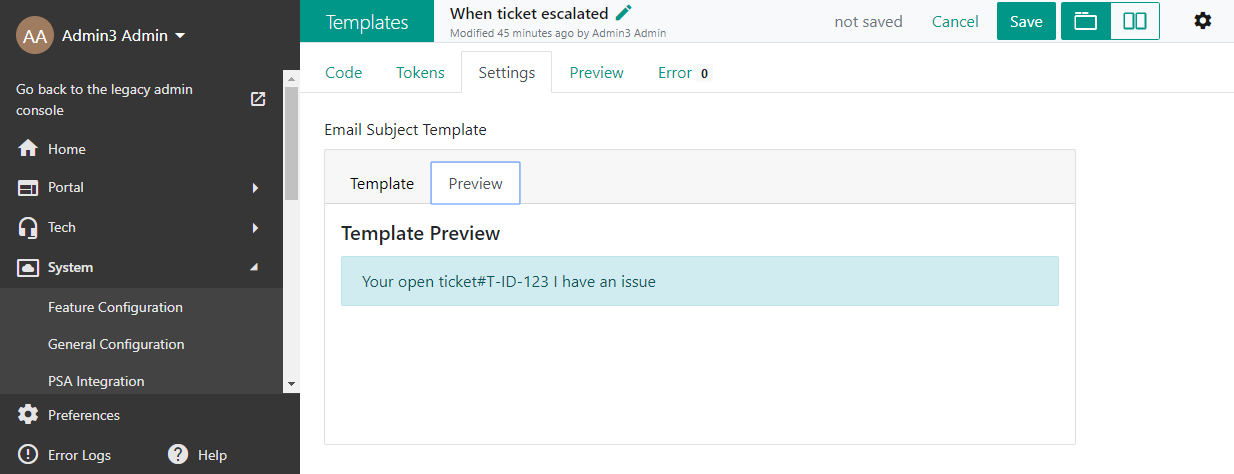Click the external link icon for legacy console
The height and width of the screenshot is (474, 1234).
258,99
